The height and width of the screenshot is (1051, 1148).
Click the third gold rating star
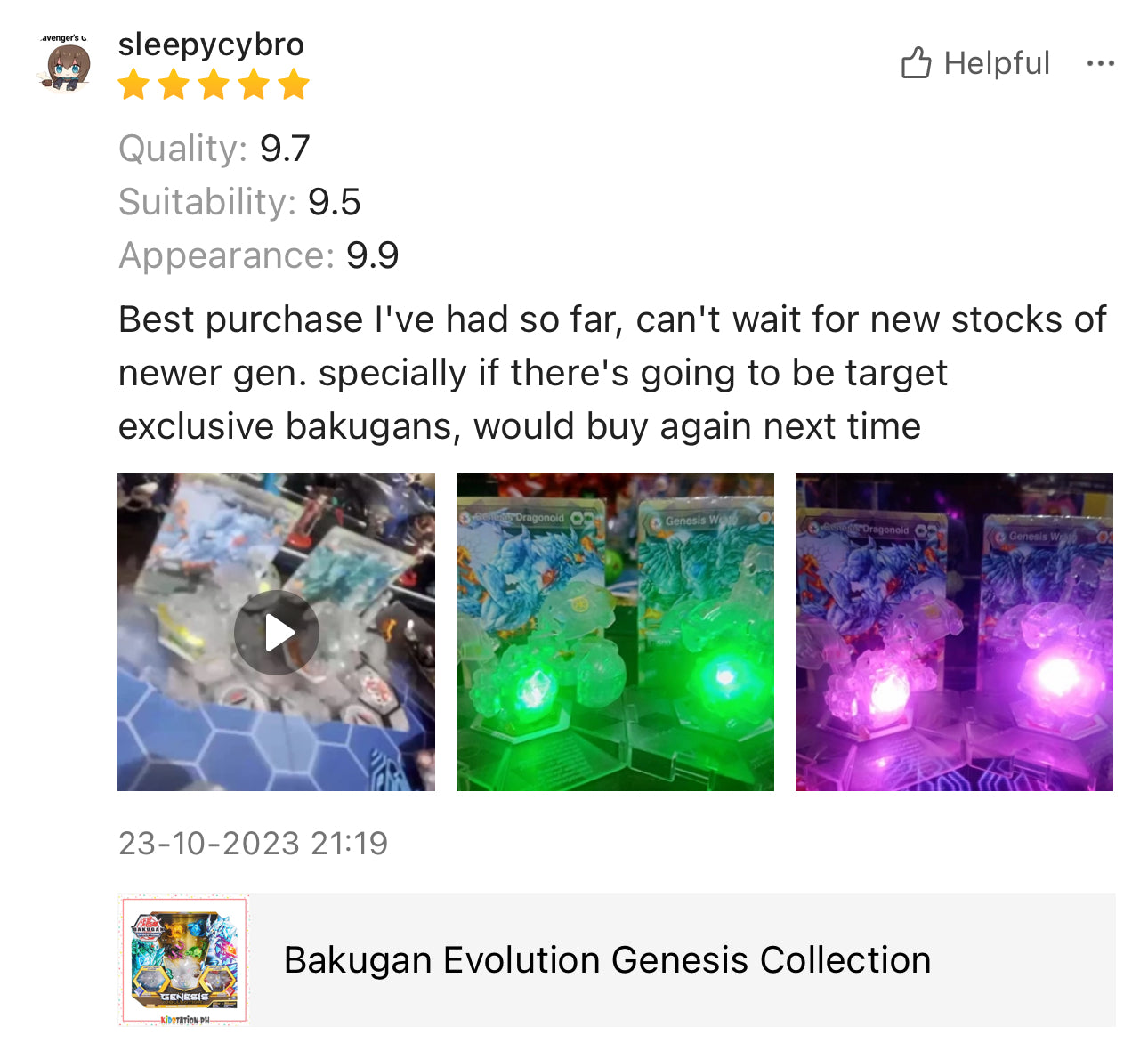tap(214, 85)
